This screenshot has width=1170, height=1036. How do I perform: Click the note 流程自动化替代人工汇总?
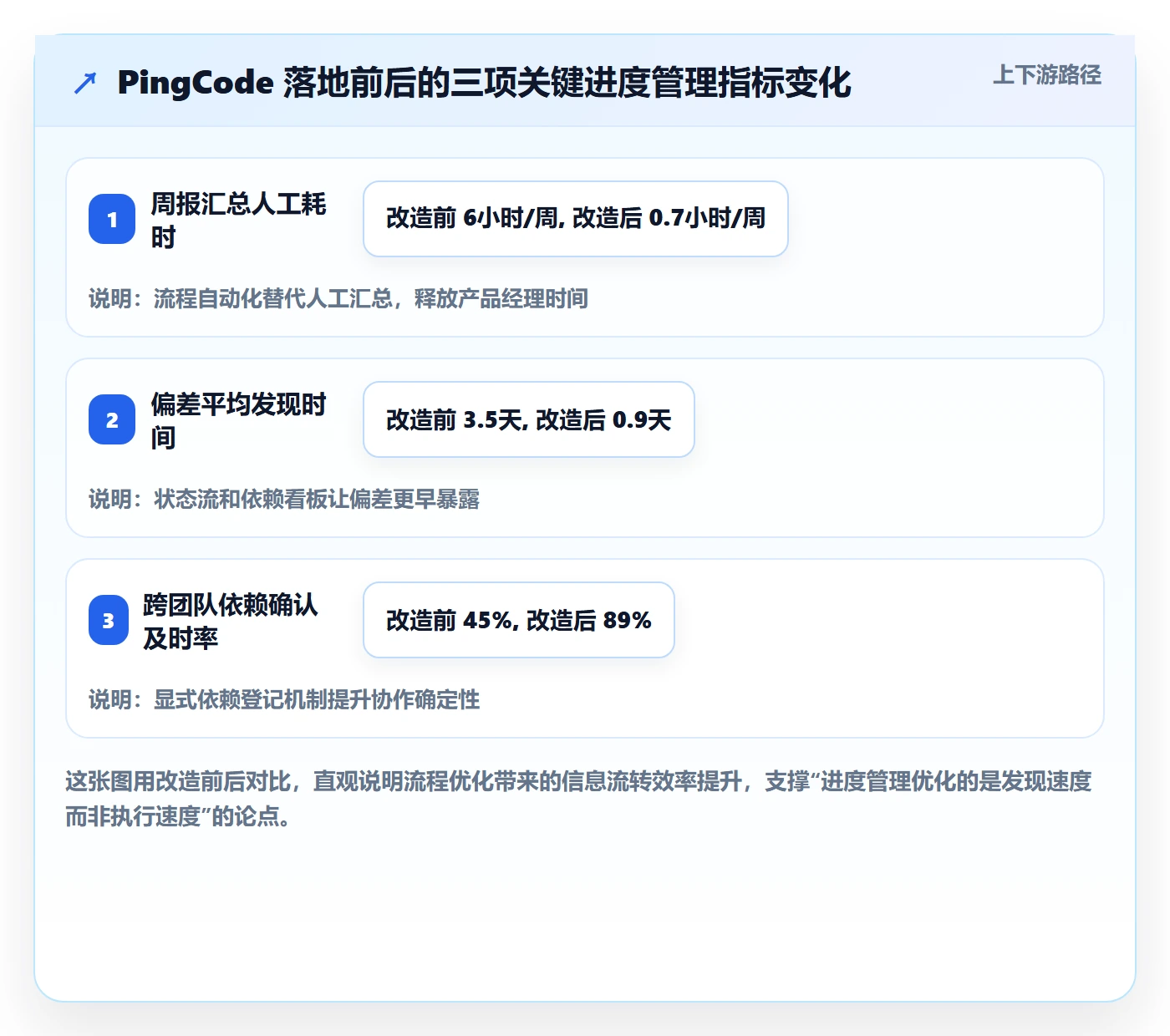pyautogui.click(x=338, y=298)
